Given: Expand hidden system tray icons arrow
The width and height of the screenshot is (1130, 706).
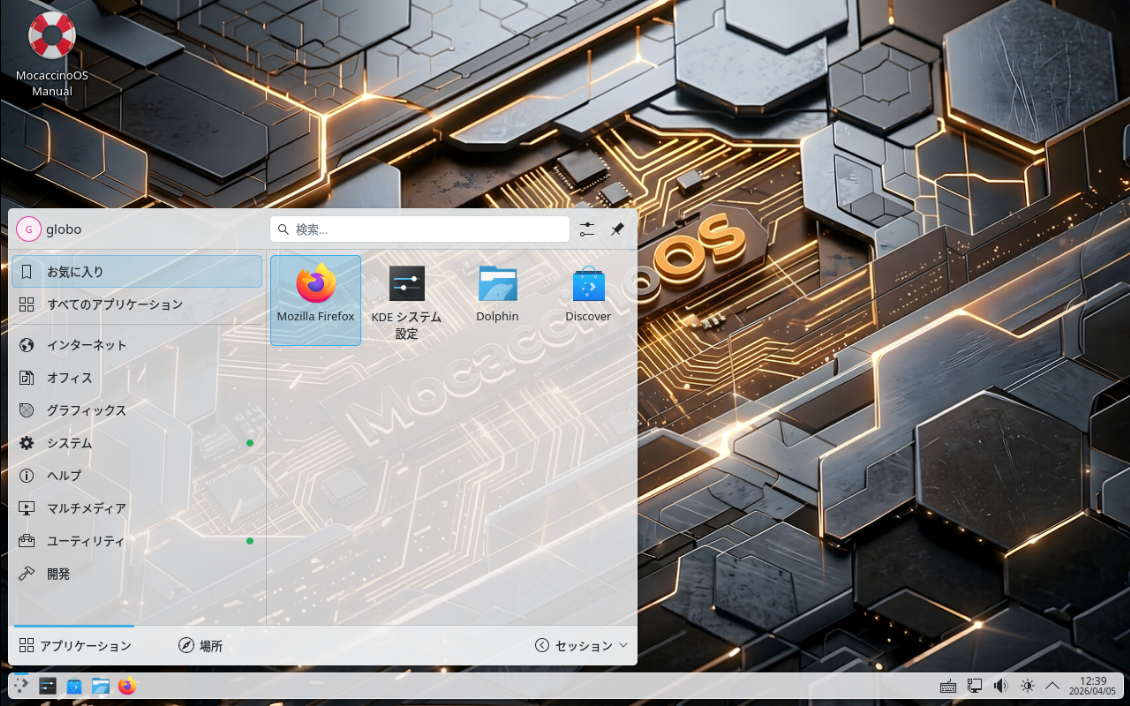Looking at the screenshot, I should click(x=1052, y=686).
